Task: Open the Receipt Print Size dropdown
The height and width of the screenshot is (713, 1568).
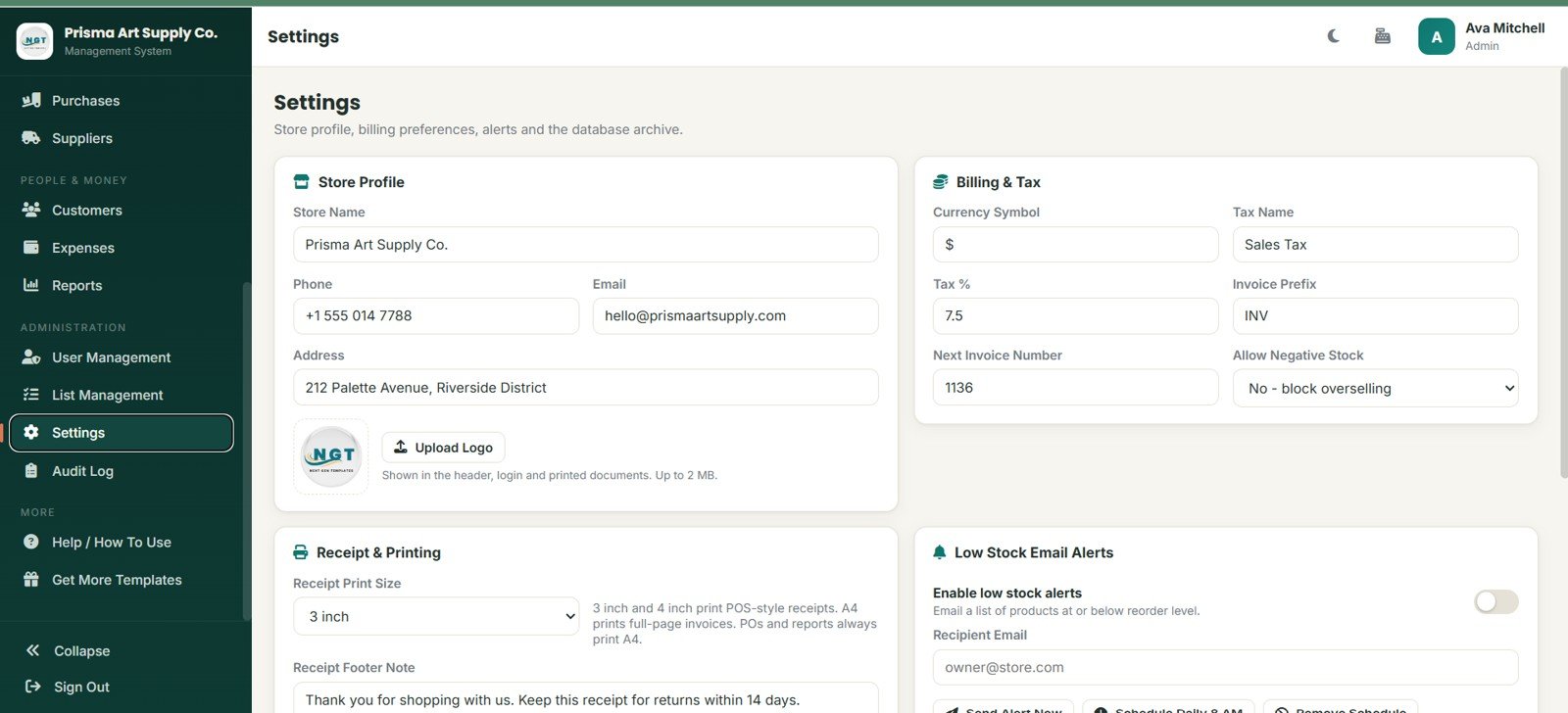Action: [x=436, y=616]
